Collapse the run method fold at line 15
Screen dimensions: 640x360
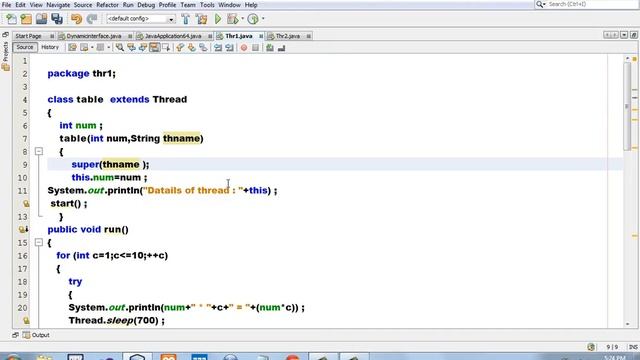click(39, 242)
